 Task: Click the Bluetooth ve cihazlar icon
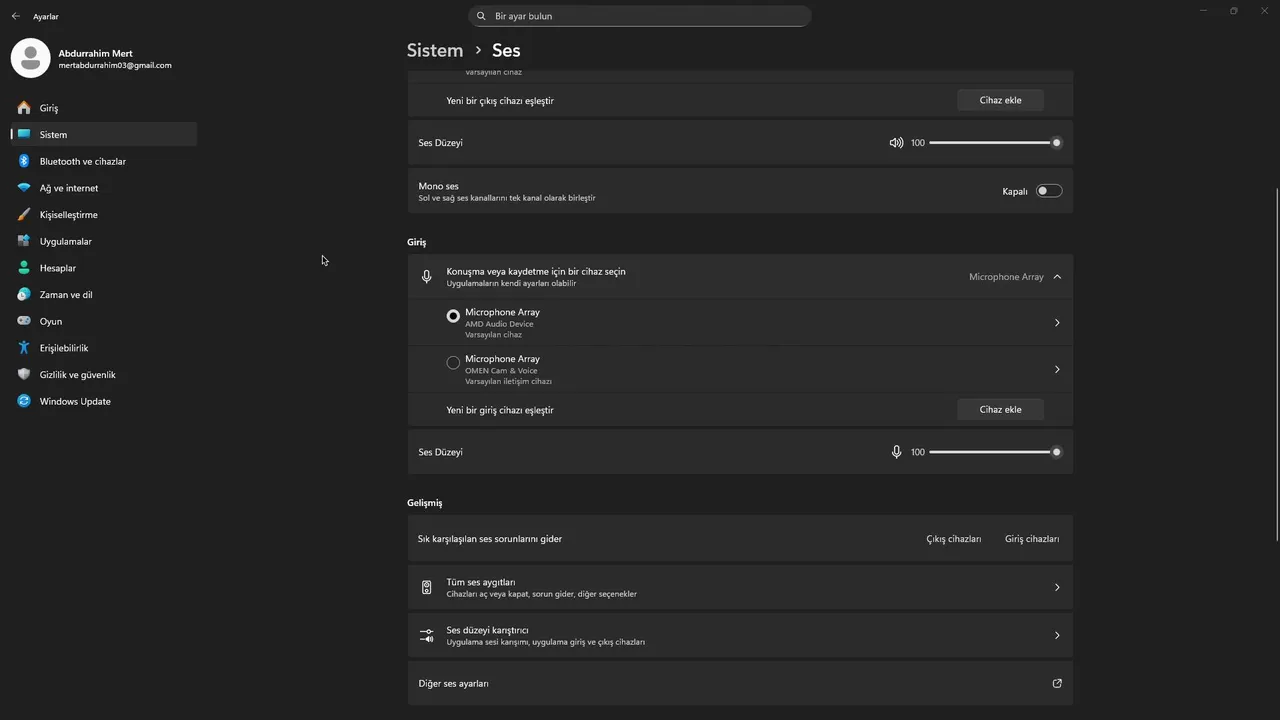point(24,161)
